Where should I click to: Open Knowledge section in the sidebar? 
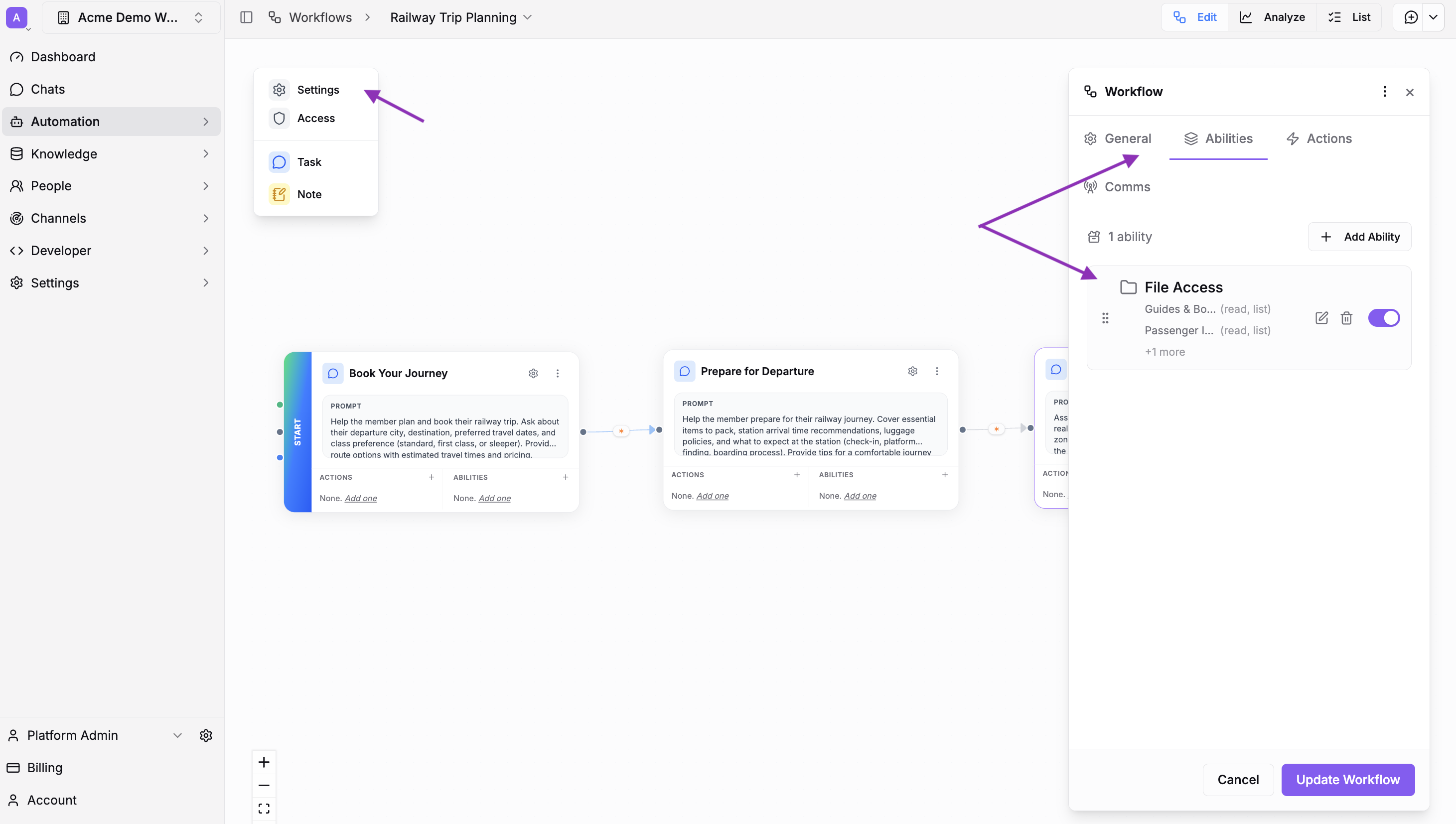tap(63, 153)
